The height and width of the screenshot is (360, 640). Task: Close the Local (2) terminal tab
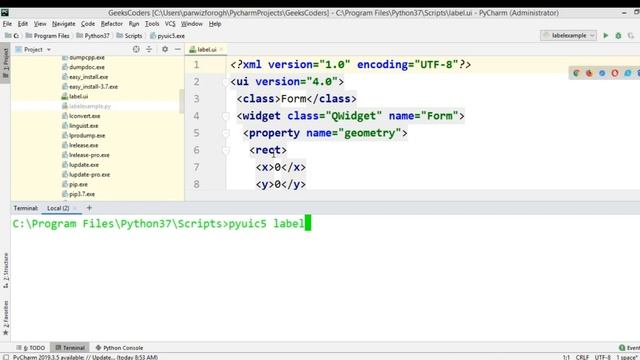click(x=75, y=208)
